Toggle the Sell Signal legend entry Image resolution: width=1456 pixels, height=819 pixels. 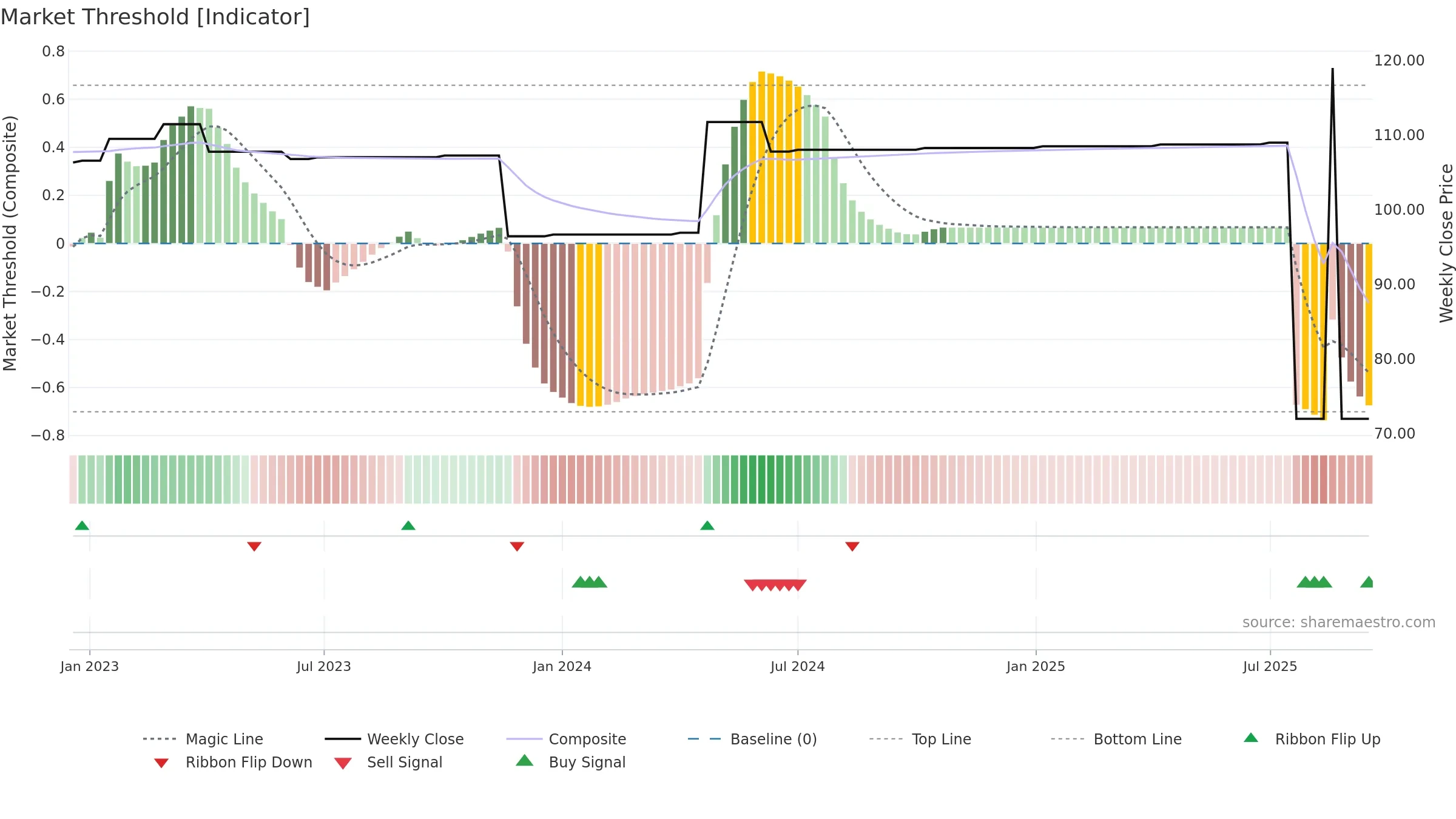388,762
